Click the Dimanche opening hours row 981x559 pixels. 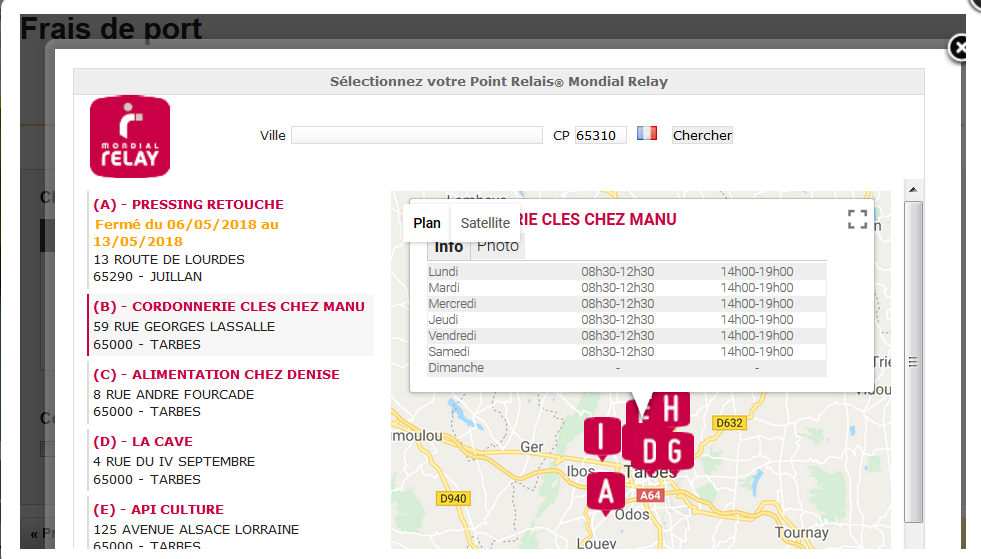[x=627, y=368]
